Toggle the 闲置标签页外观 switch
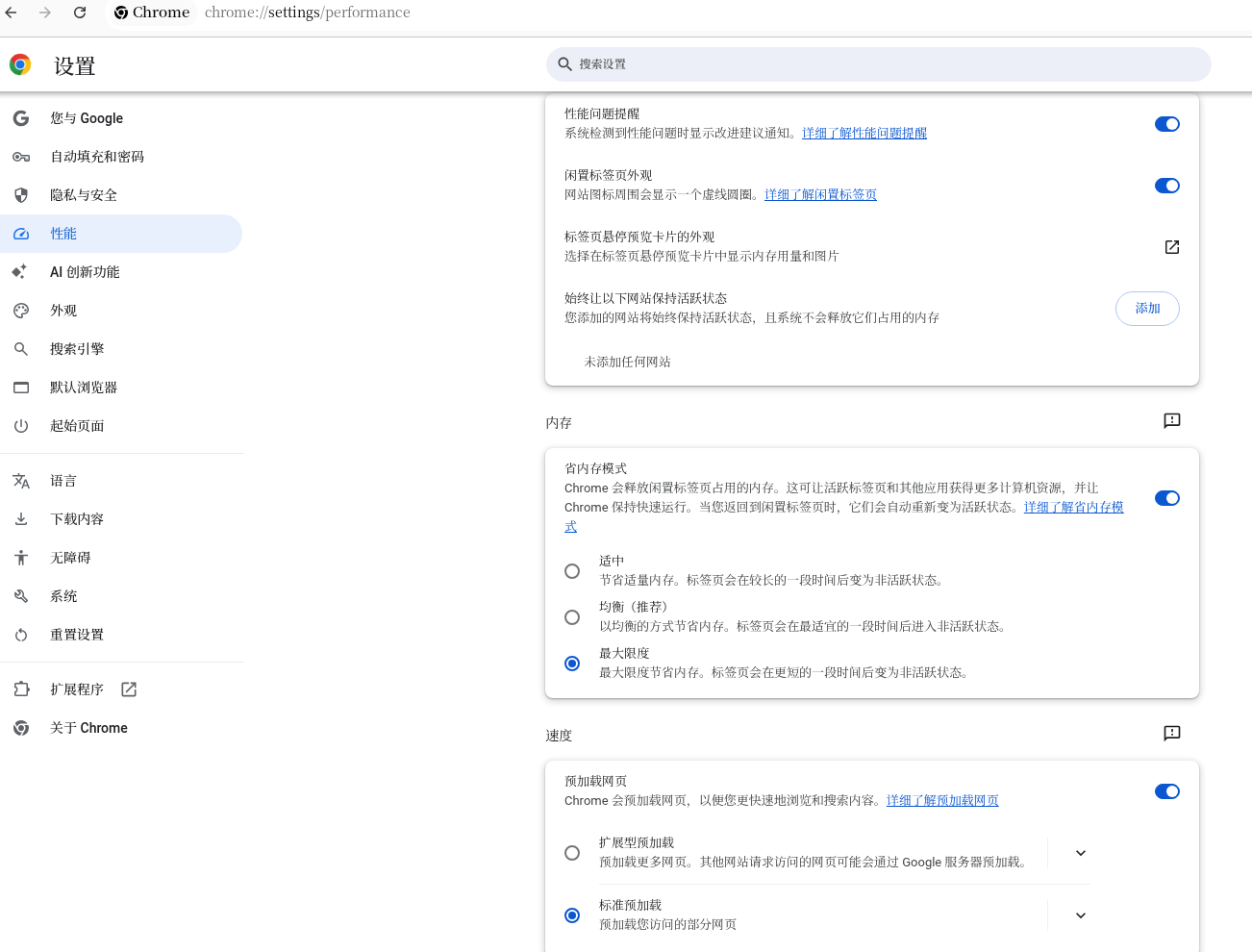 click(x=1167, y=186)
